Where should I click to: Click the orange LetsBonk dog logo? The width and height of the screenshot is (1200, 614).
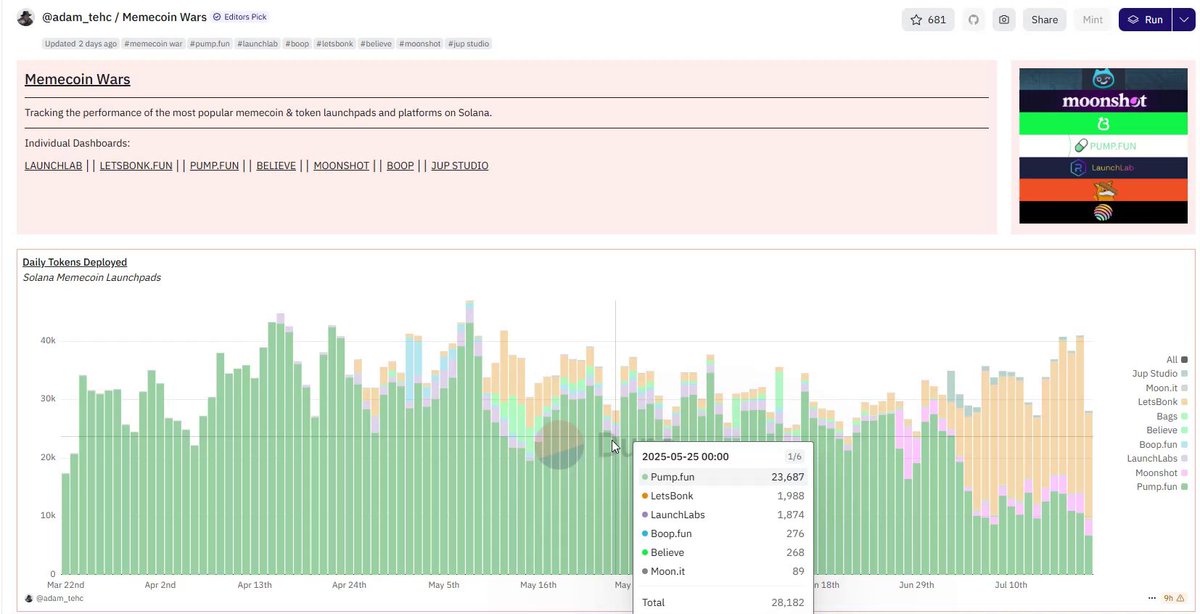click(x=1103, y=190)
